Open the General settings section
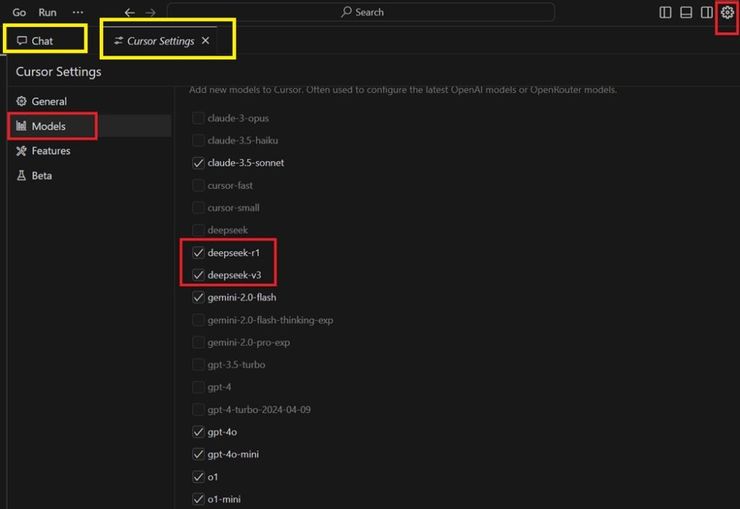 48,101
